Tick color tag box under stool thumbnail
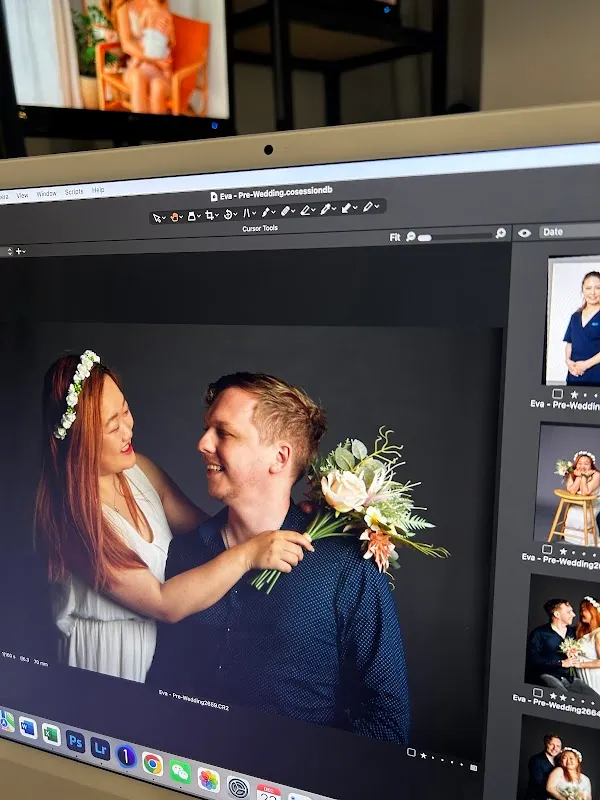The width and height of the screenshot is (600, 800). point(547,549)
